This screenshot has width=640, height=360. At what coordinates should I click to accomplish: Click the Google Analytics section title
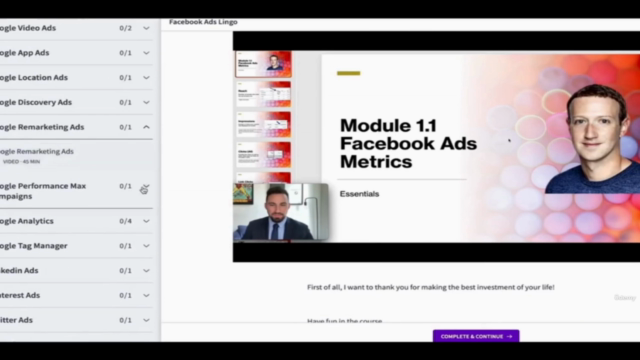(x=27, y=221)
